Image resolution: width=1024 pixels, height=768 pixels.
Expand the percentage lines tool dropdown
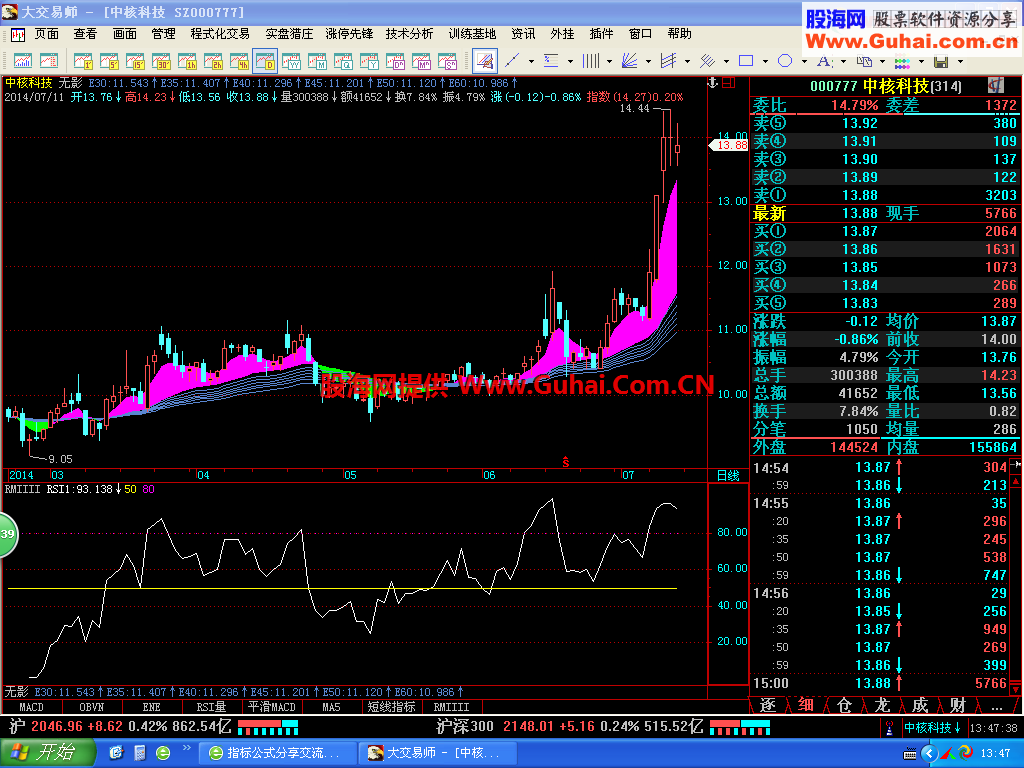(570, 61)
